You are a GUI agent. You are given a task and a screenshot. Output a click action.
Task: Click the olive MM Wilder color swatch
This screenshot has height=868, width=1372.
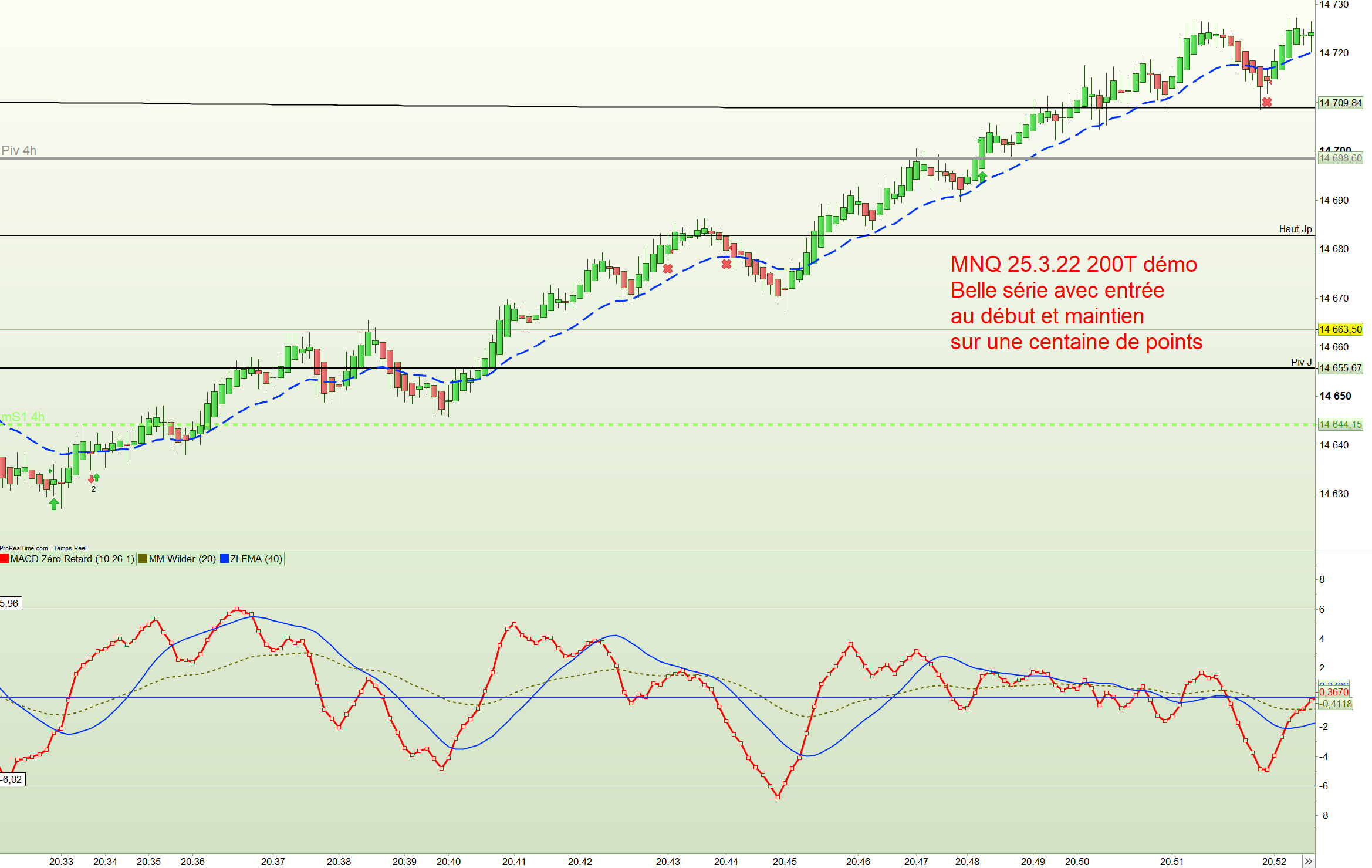point(143,559)
